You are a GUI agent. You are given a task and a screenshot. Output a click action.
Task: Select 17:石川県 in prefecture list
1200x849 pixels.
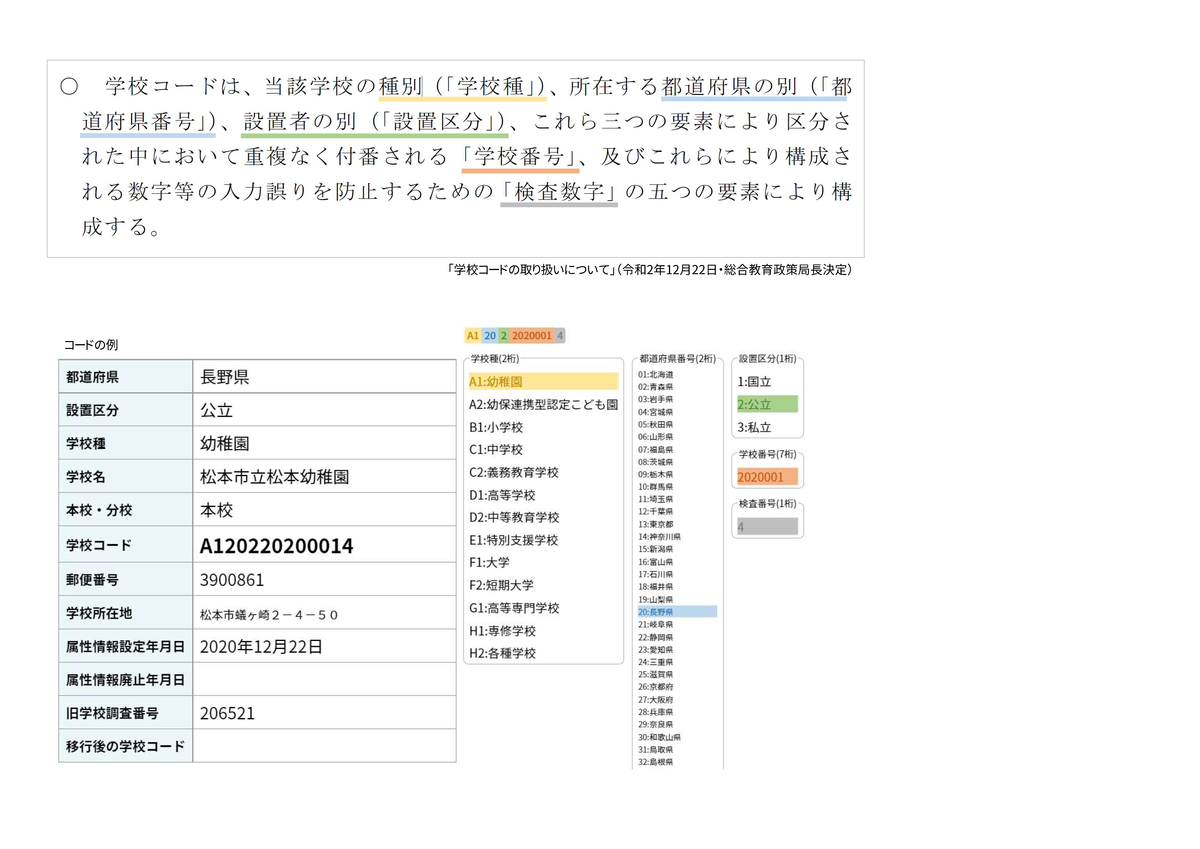655,574
